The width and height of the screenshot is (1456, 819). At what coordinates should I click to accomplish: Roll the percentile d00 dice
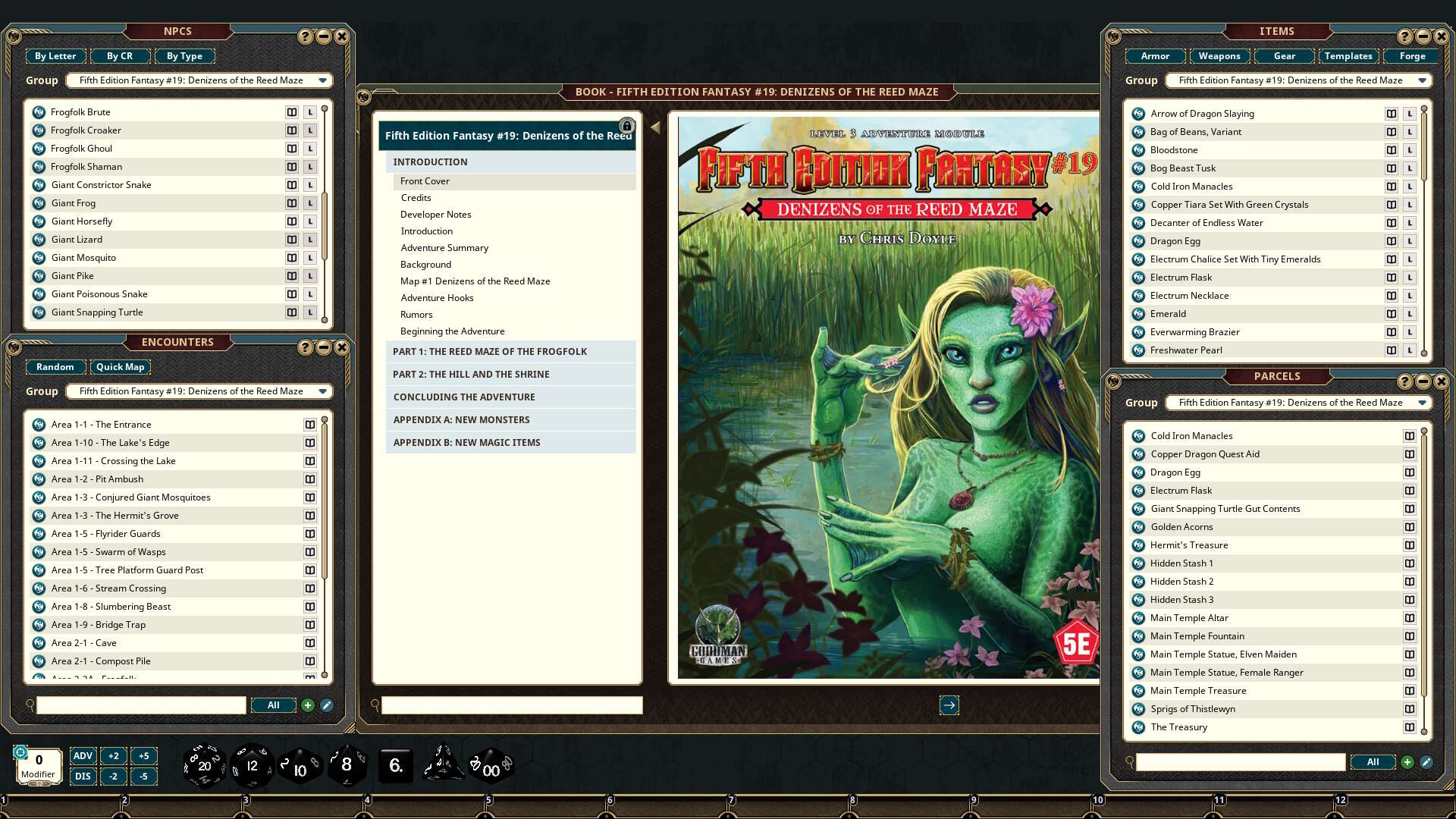pos(490,766)
